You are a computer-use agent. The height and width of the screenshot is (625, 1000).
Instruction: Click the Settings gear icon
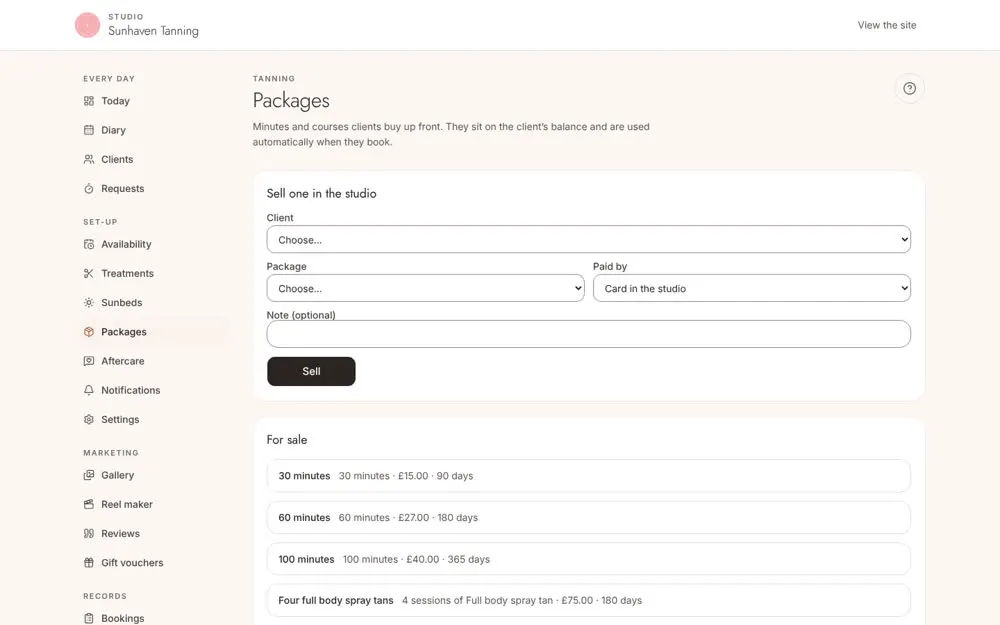(89, 420)
